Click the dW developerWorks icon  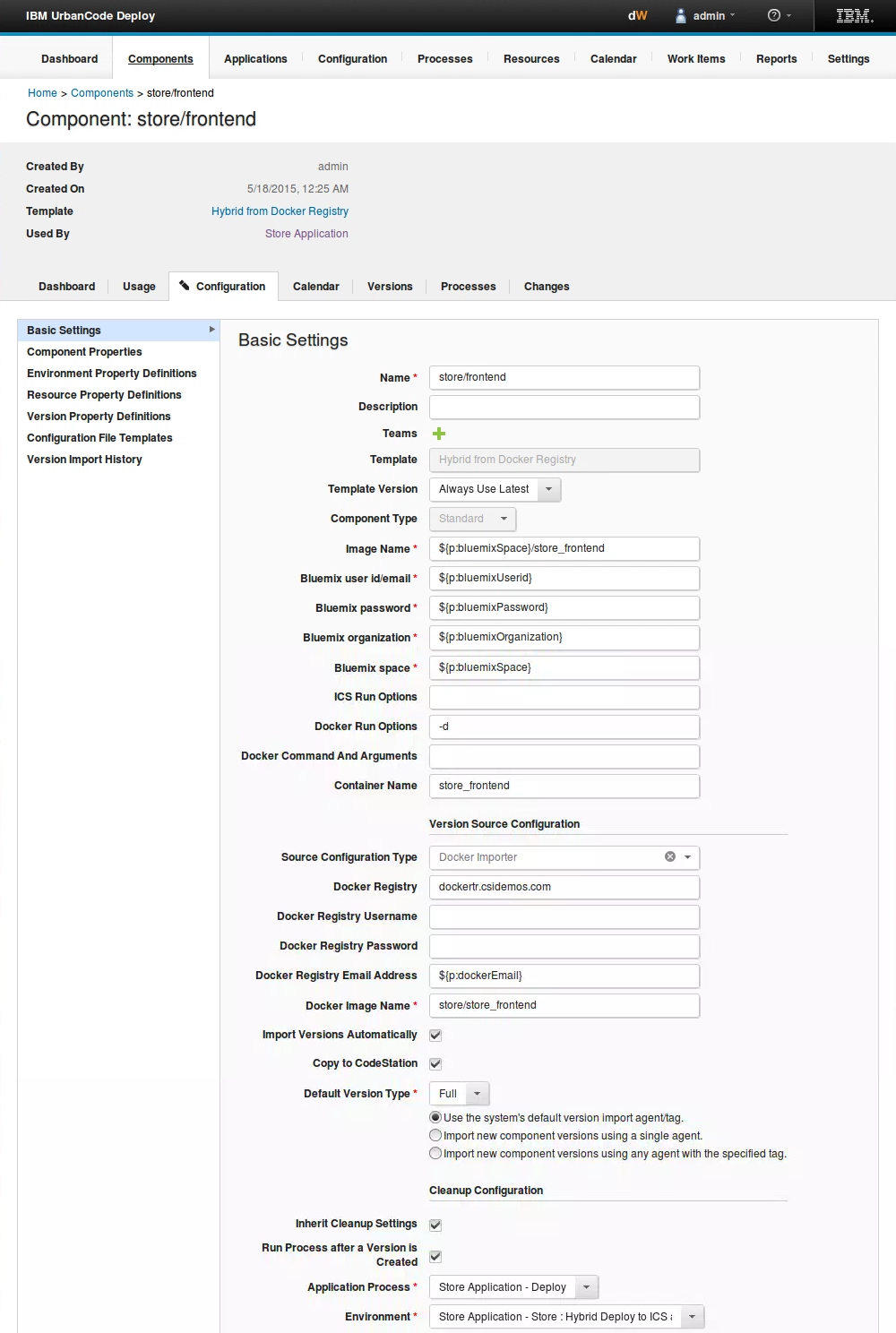tap(637, 15)
